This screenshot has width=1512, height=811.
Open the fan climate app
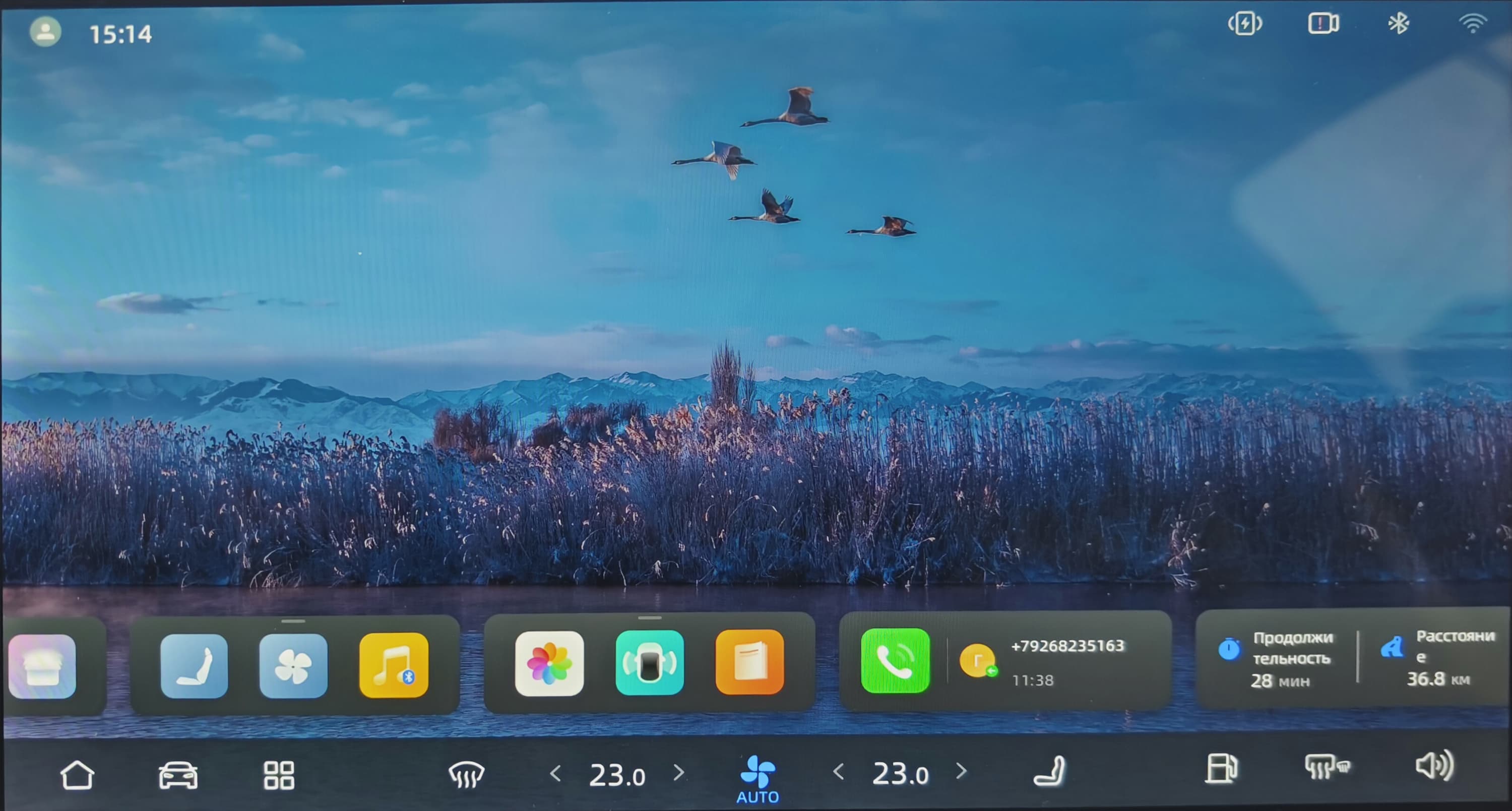pos(293,665)
